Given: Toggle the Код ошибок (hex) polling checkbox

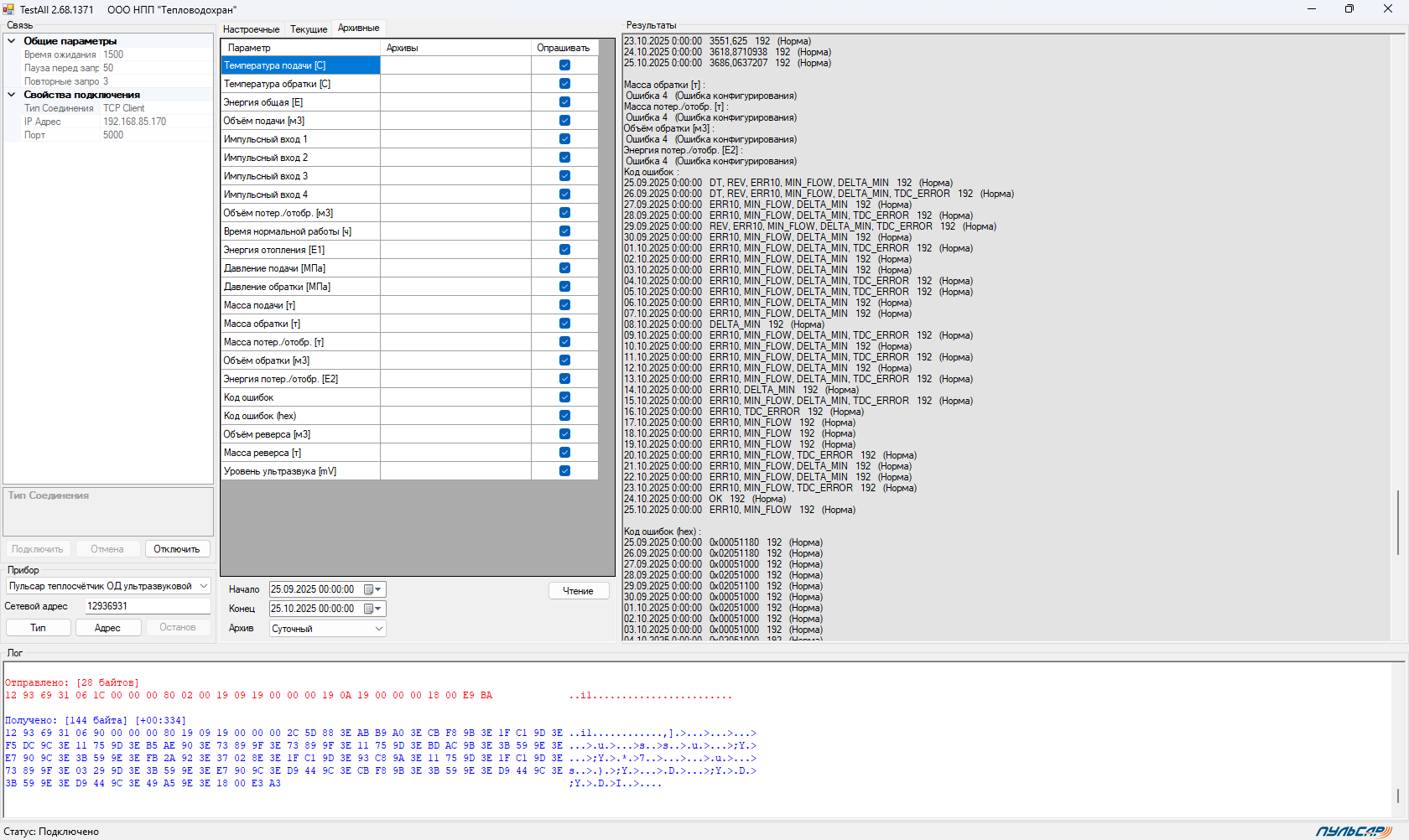Looking at the screenshot, I should click(564, 416).
